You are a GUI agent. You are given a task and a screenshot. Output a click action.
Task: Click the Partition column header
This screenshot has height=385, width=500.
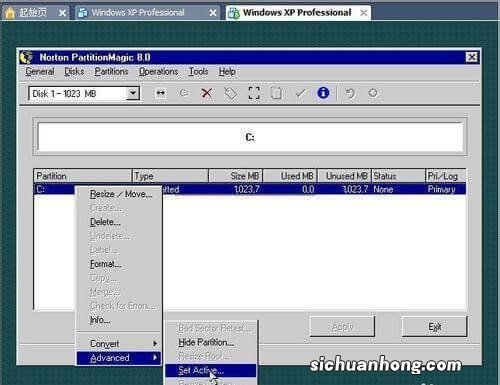(83, 176)
